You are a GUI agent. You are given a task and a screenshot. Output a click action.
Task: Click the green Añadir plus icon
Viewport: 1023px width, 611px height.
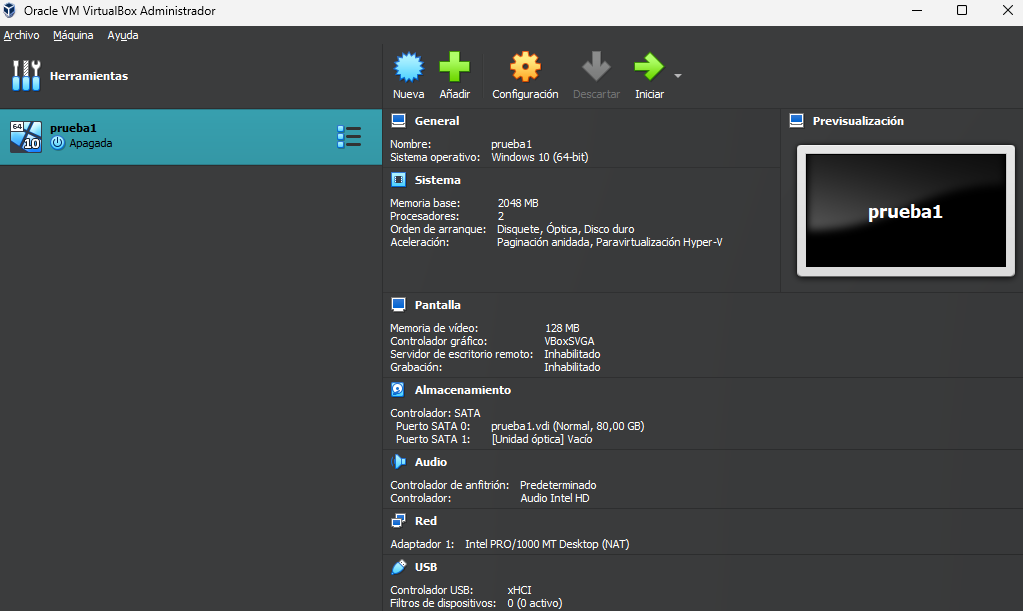point(454,67)
